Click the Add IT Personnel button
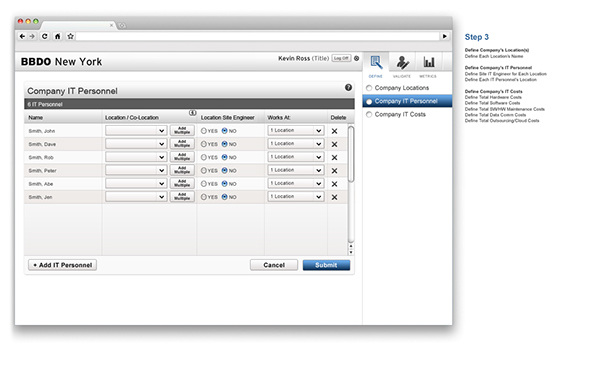 pyautogui.click(x=62, y=265)
